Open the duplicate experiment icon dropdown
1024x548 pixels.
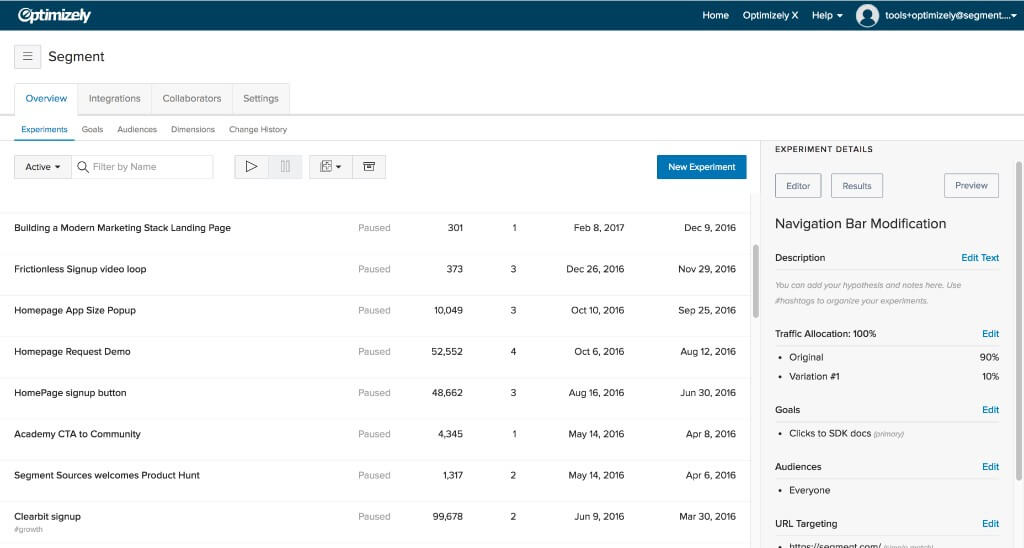point(330,167)
